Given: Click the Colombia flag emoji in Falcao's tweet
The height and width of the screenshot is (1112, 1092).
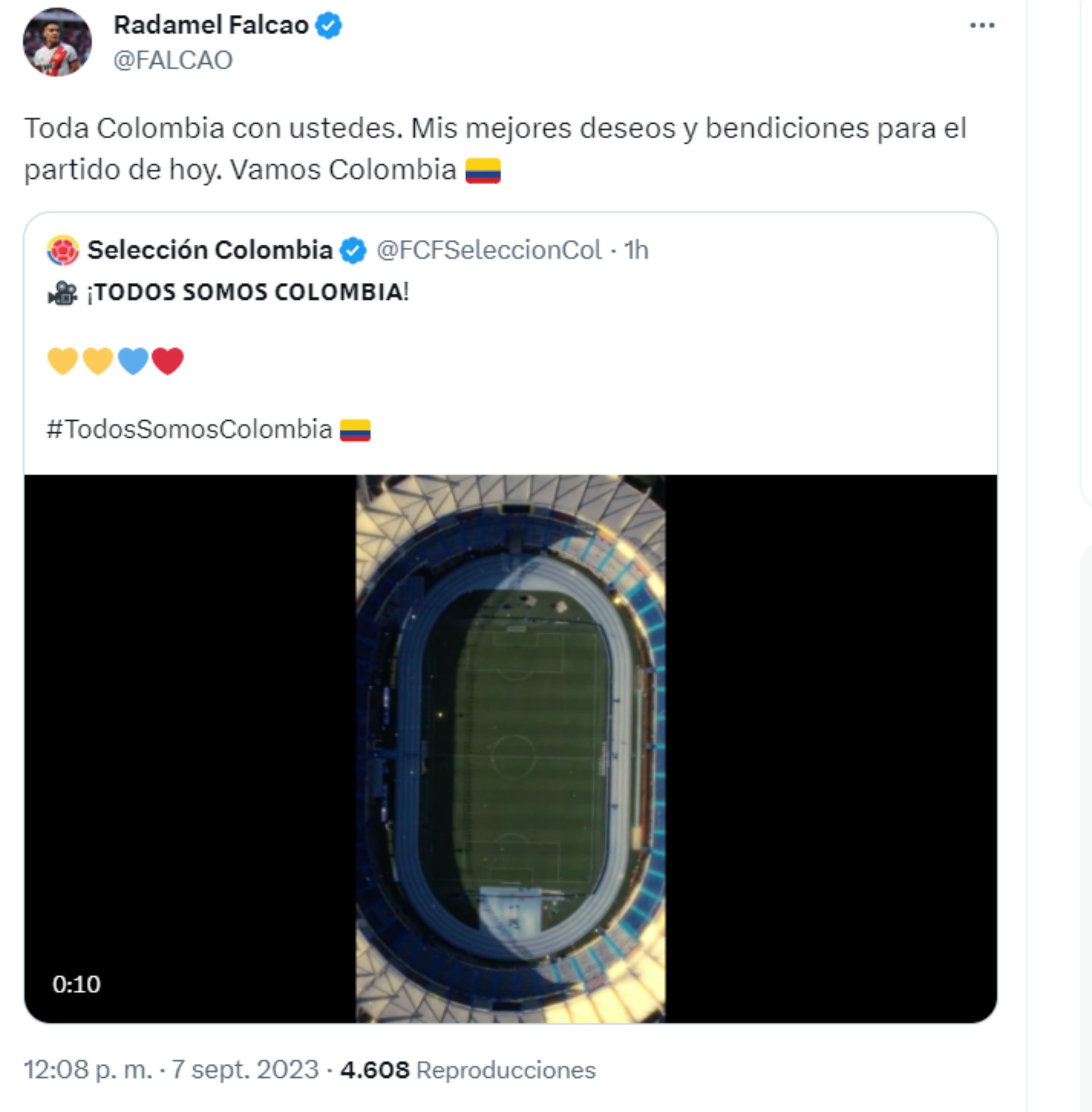Looking at the screenshot, I should click(x=482, y=171).
